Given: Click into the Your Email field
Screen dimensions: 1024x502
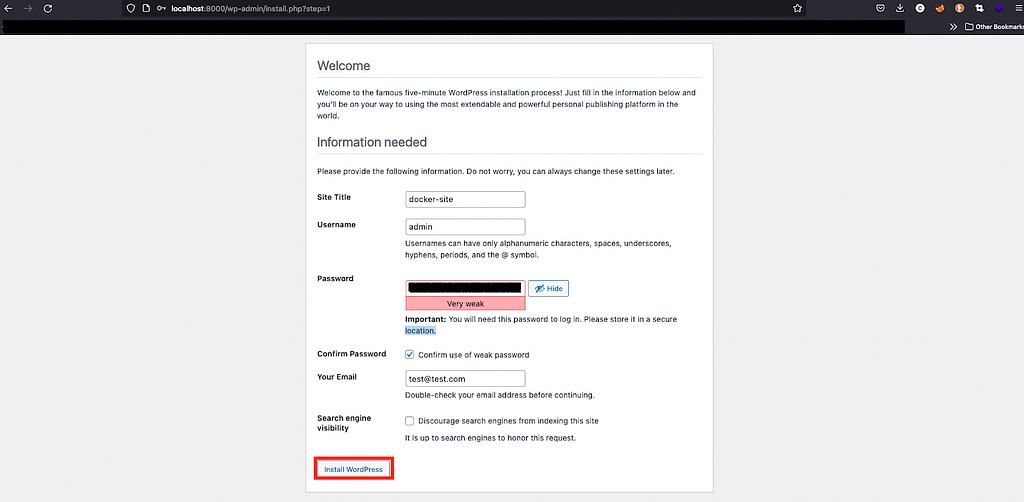Looking at the screenshot, I should coord(465,379).
